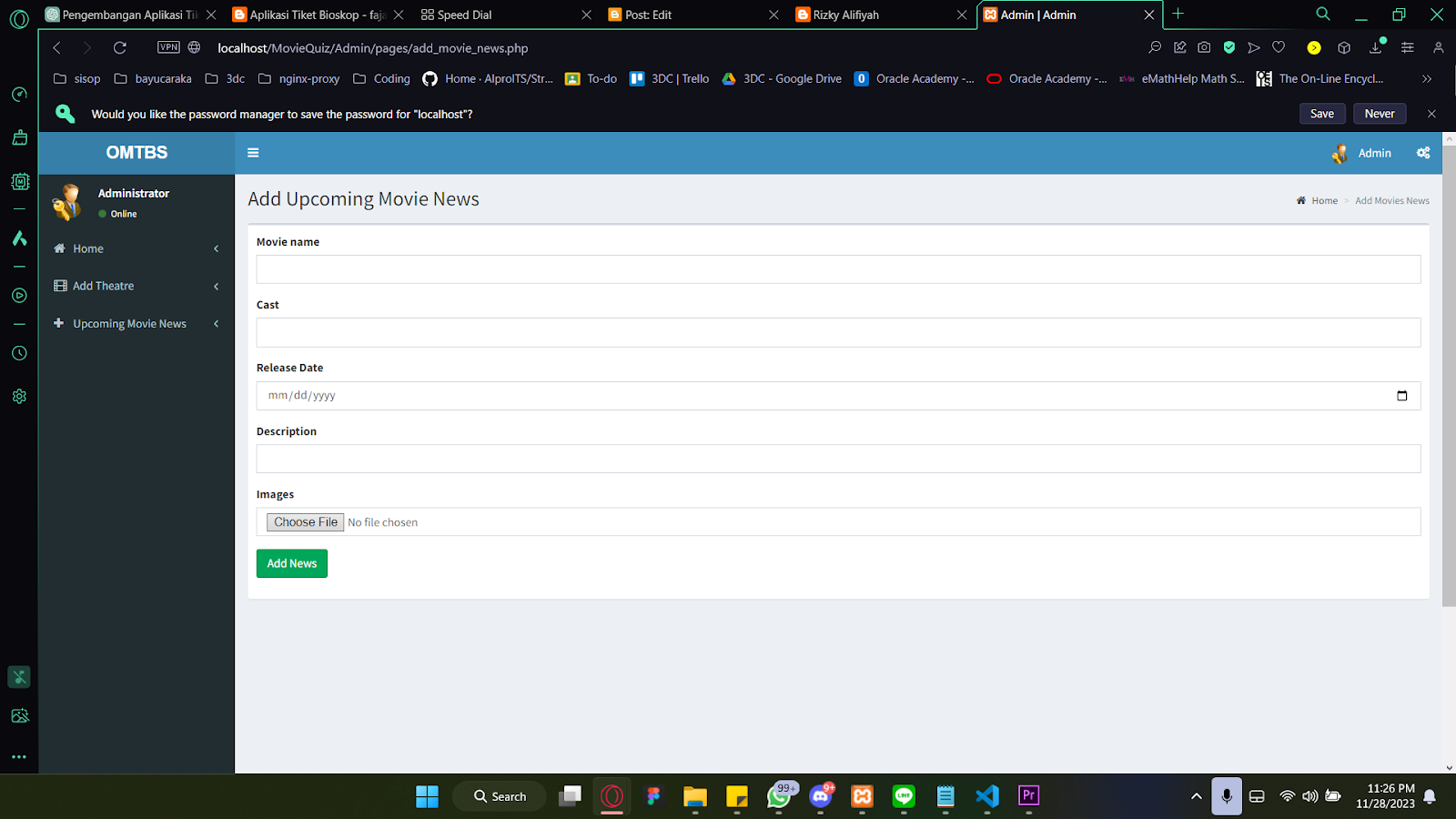Open Opera easy setup sliders icon
This screenshot has width=1456, height=819.
point(1407,47)
